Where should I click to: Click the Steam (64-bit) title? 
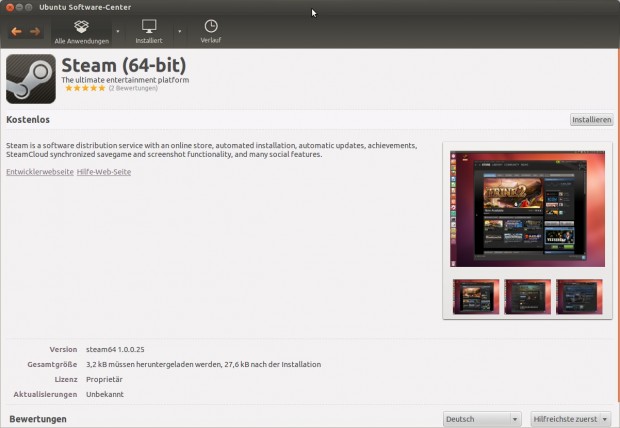(124, 65)
